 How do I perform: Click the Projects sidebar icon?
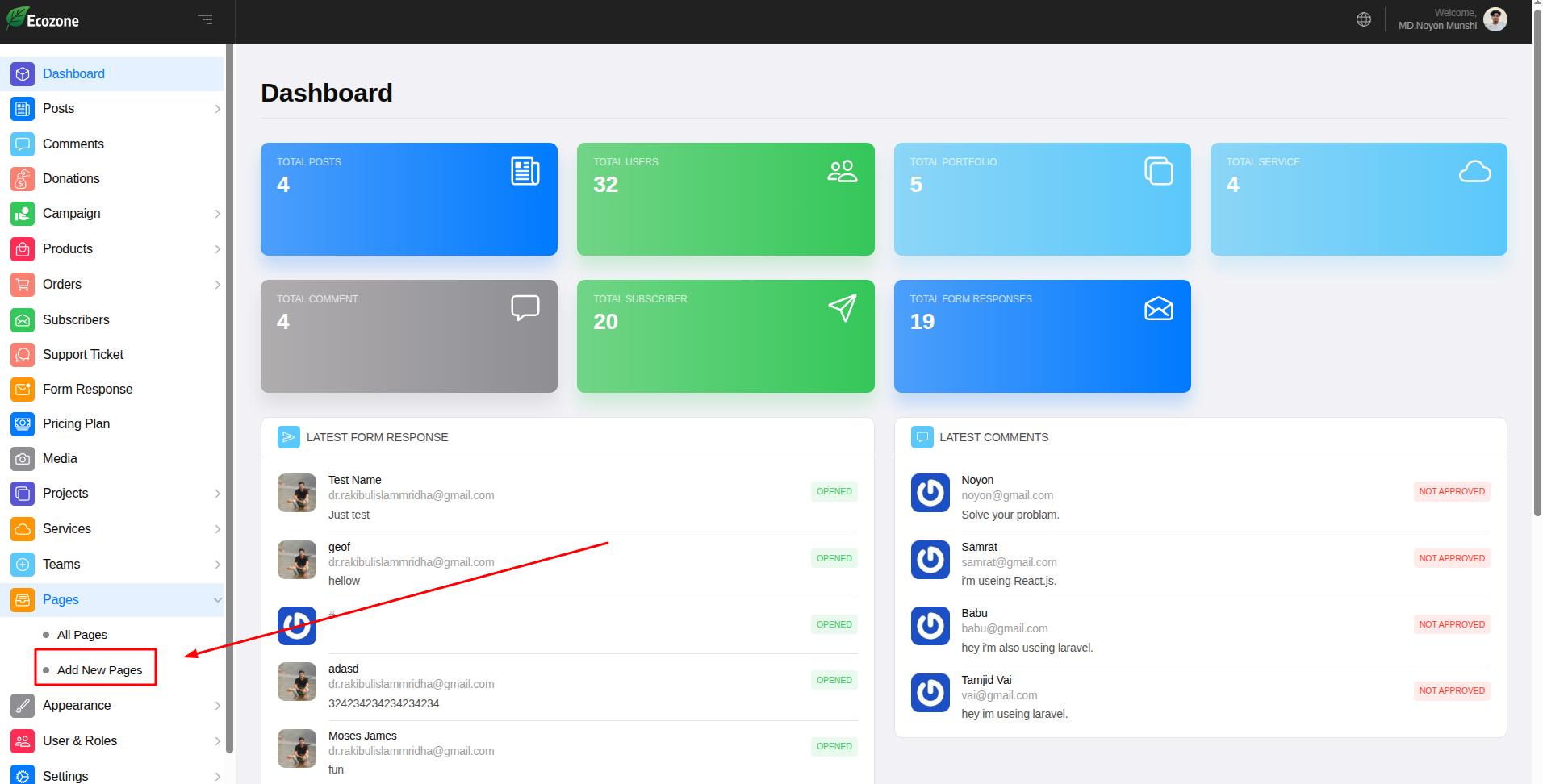pos(23,494)
